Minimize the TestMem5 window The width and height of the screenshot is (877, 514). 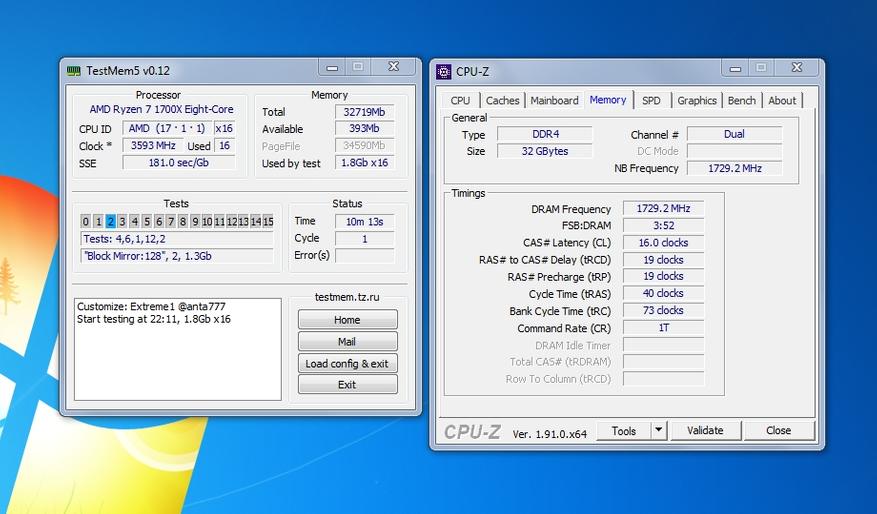(x=332, y=68)
